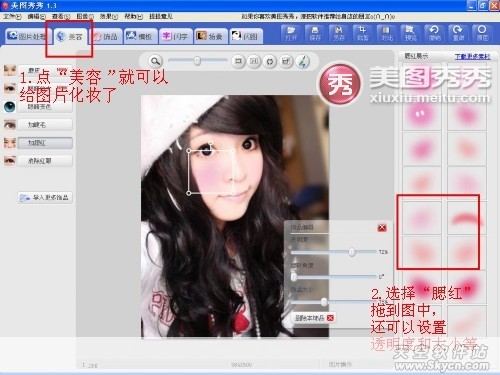Choose the 消除红眼 red-eye removal option
The width and height of the screenshot is (500, 375).
[x=45, y=161]
